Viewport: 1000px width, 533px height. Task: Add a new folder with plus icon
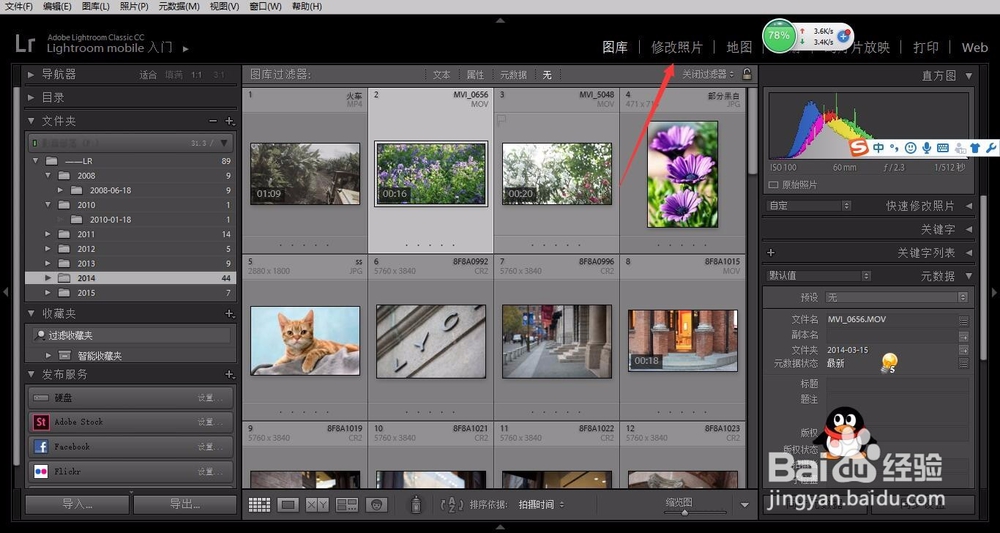230,121
